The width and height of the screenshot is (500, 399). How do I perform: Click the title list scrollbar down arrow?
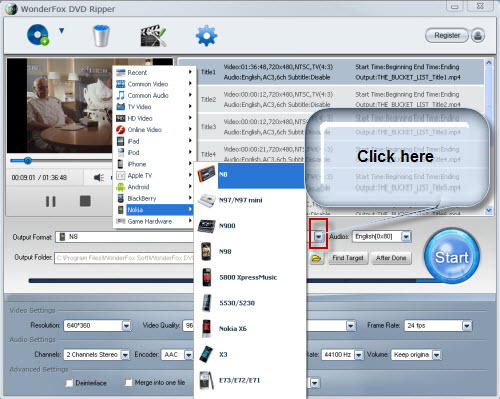tap(489, 210)
